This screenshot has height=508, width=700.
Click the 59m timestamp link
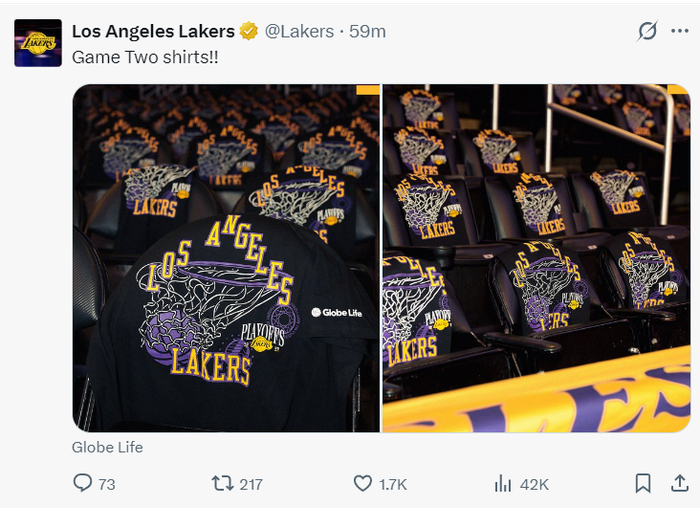point(368,31)
